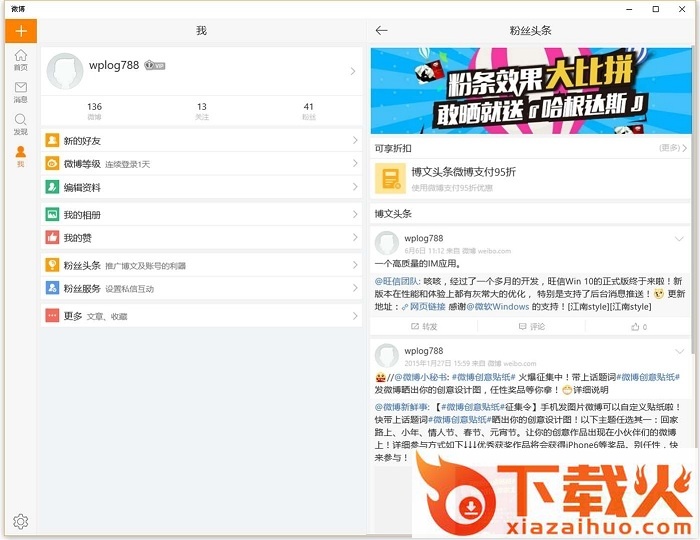Viewport: 700px width, 540px height.
Task: Open the 编辑资料 menu label
Action: (x=82, y=187)
